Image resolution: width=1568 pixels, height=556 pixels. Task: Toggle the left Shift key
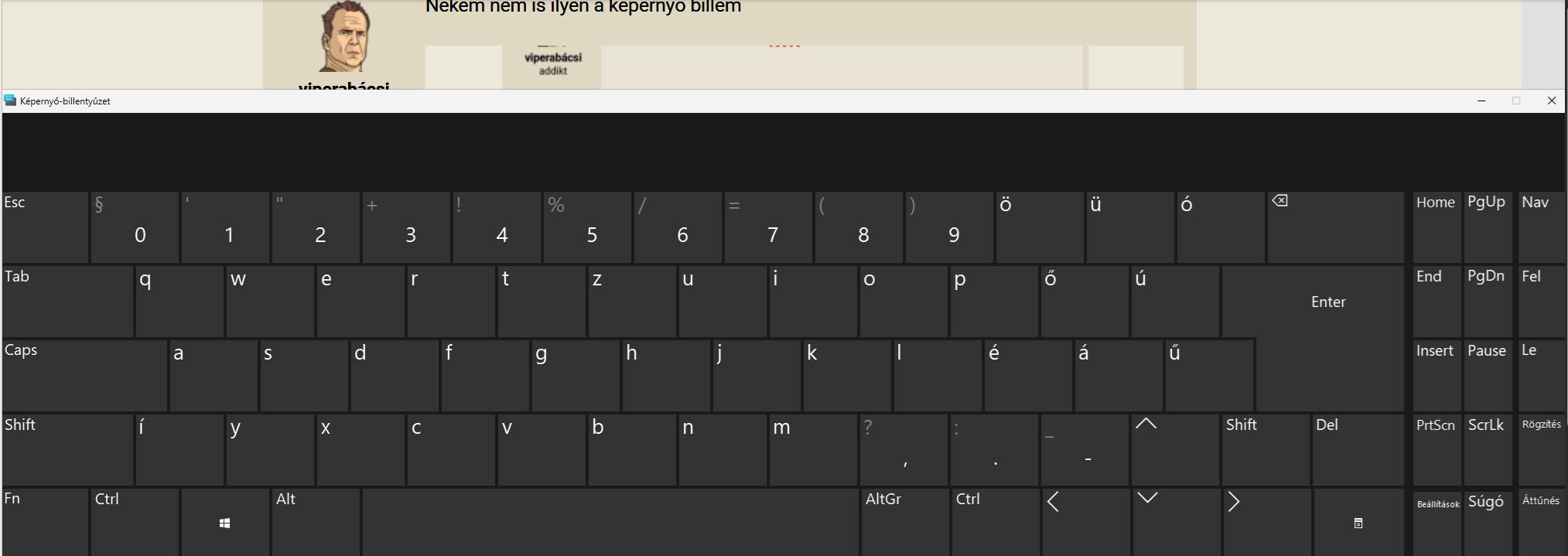click(x=67, y=450)
